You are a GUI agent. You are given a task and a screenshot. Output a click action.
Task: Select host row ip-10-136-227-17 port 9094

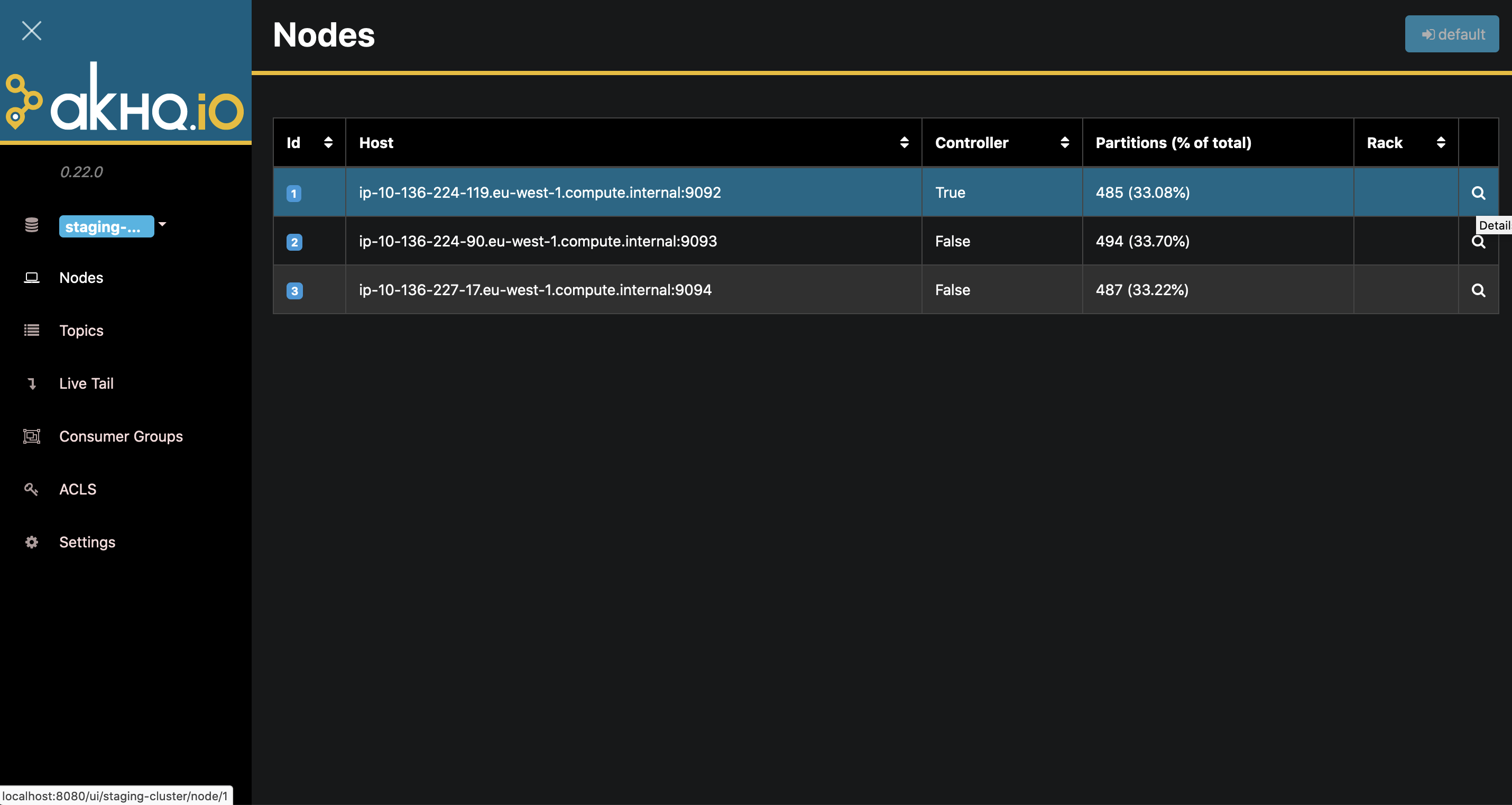point(534,290)
